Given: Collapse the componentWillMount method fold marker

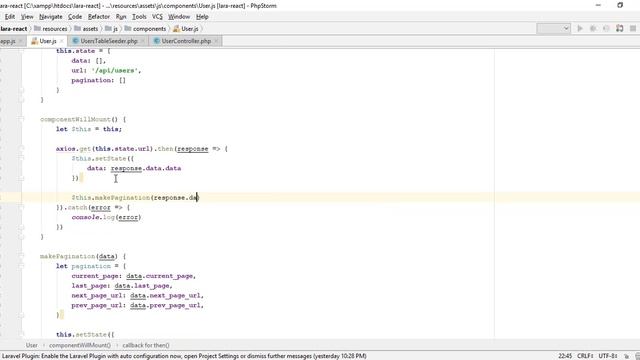Looking at the screenshot, I should 21,119.
